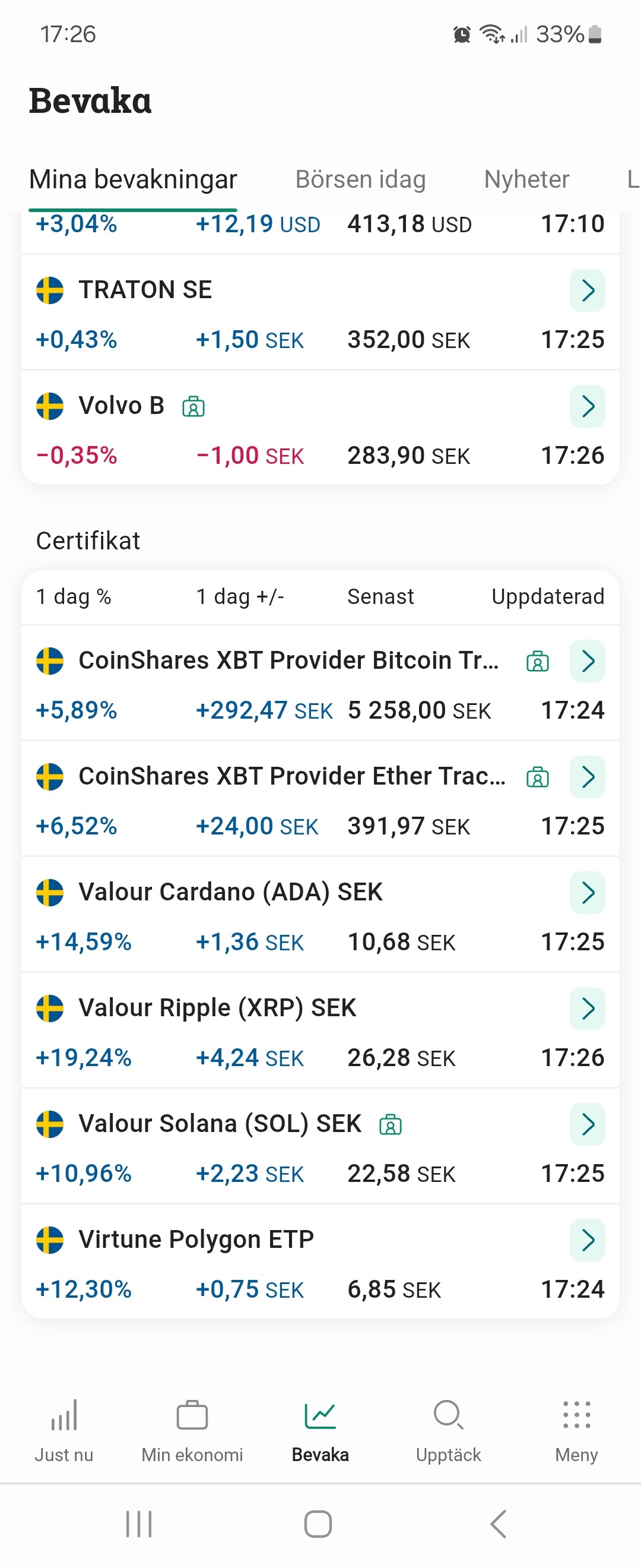Expand Valour Ripple (XRP) chevron
Viewport: 641px width, 1568px height.
(588, 1009)
